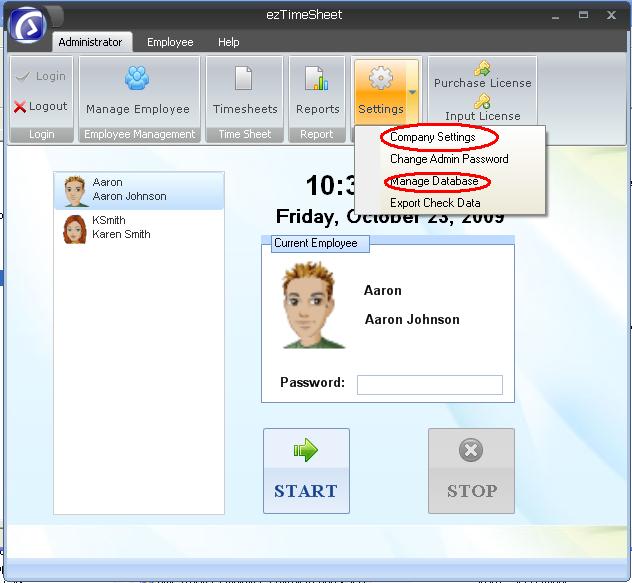Click the red X Logout icon
632x583 pixels.
(x=20, y=106)
